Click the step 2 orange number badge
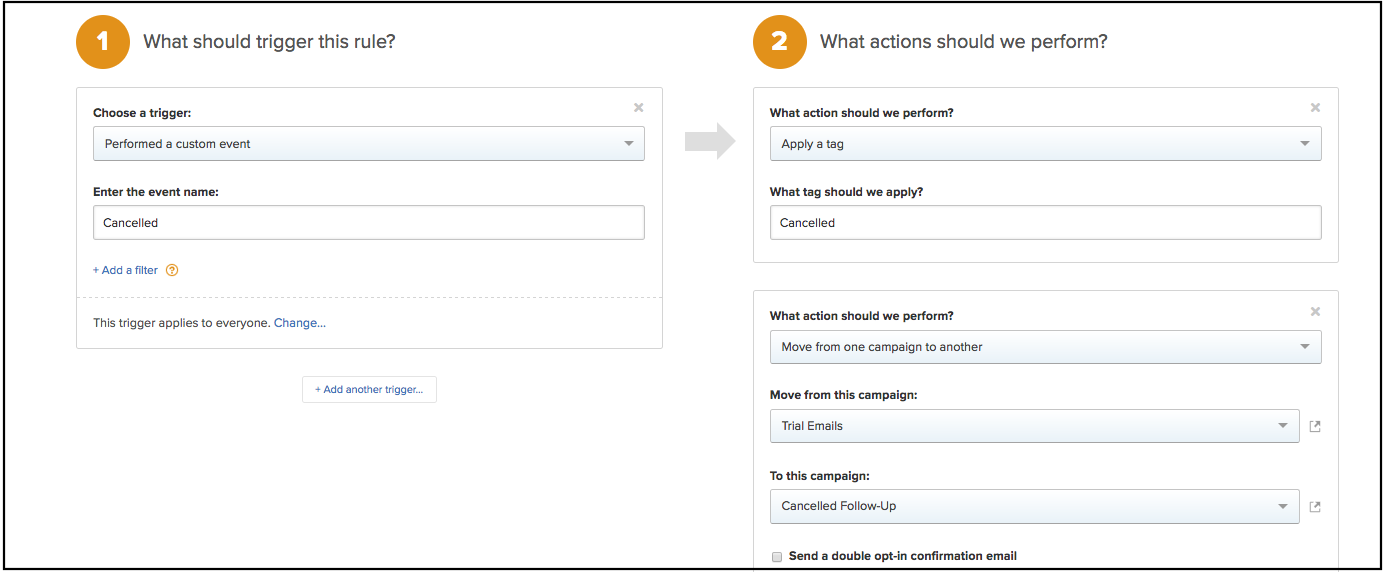1384x572 pixels. click(779, 42)
